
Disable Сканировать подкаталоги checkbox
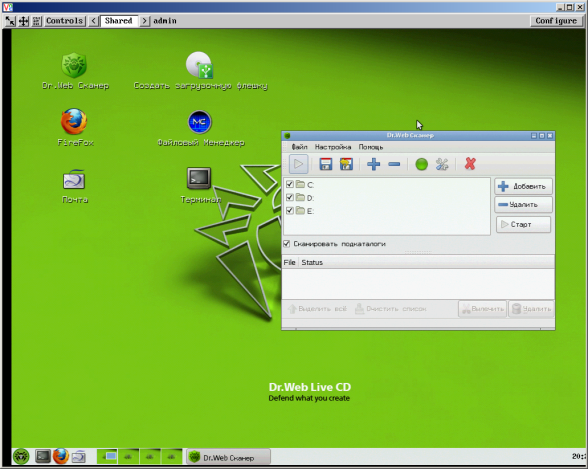pyautogui.click(x=287, y=244)
